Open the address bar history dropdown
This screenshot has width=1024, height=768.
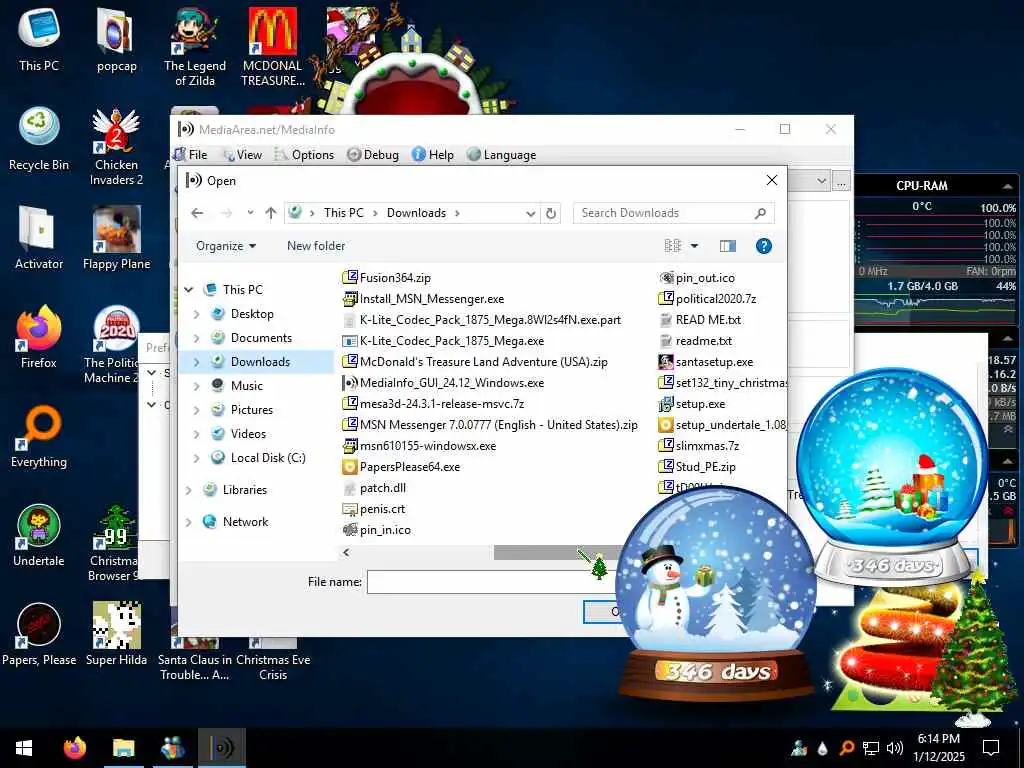point(530,214)
